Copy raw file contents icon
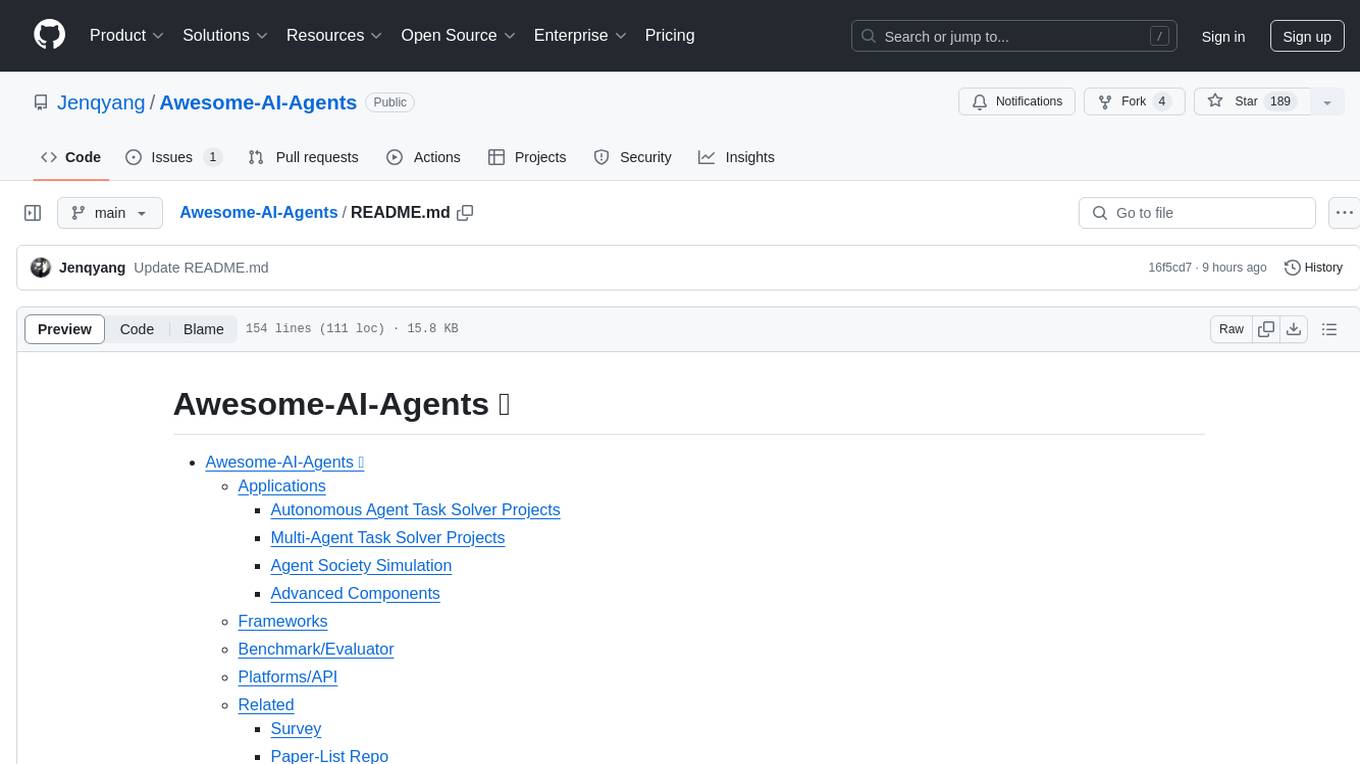The width and height of the screenshot is (1360, 764). point(1266,329)
